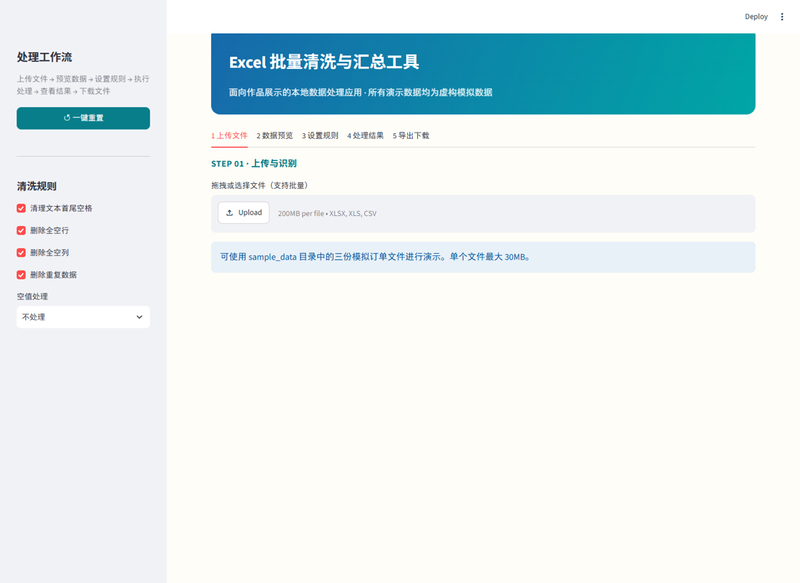
Task: Switch to the 3 设置规则 tab
Action: 320,136
